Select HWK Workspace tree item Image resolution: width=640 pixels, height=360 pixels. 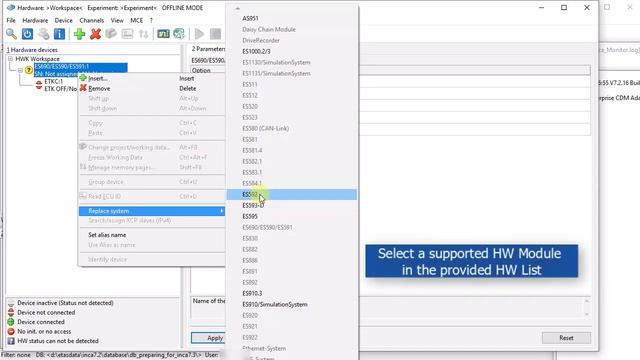pos(37,59)
